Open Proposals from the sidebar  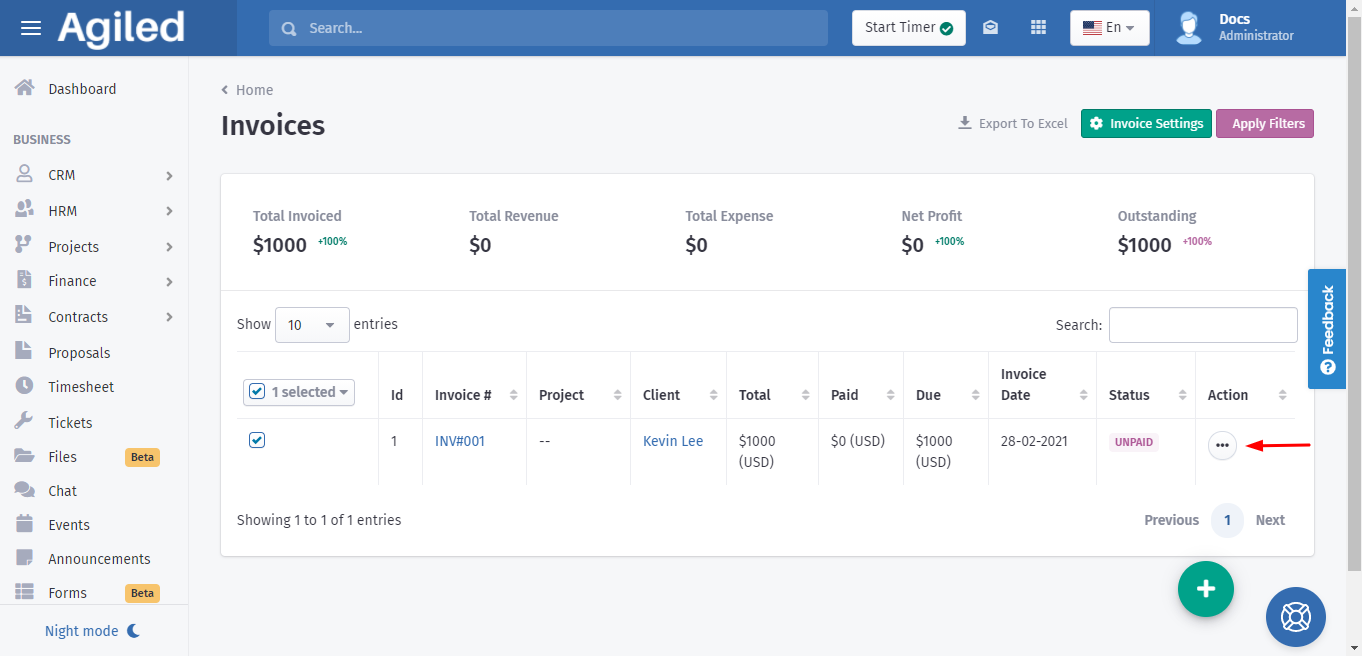(x=79, y=353)
